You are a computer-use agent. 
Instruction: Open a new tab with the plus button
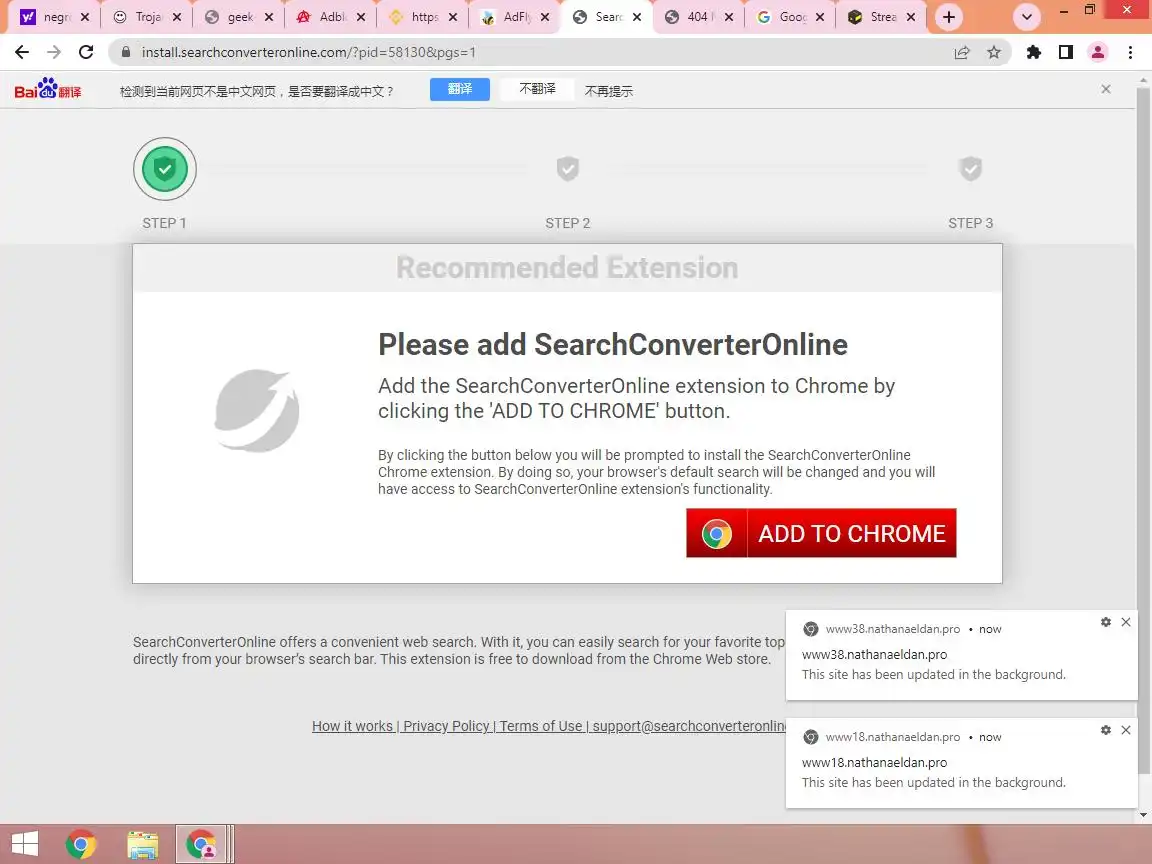click(948, 17)
